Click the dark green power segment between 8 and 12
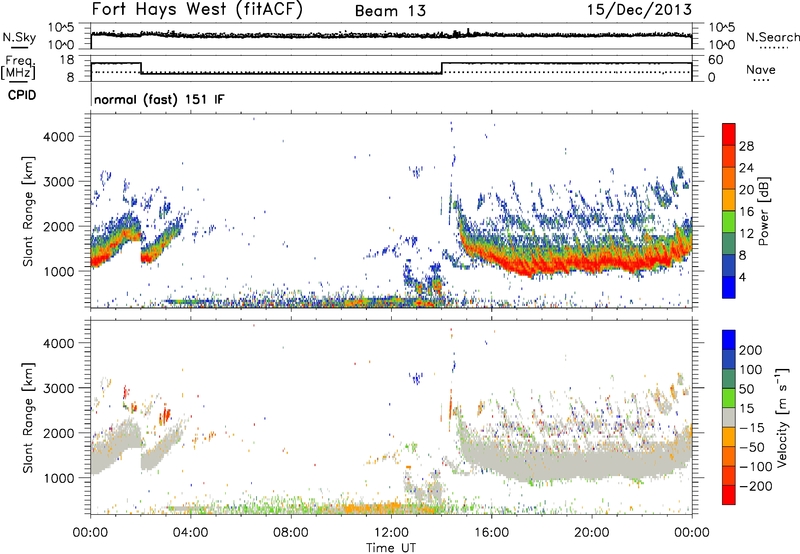Viewport: 800px width, 554px height. click(x=729, y=243)
